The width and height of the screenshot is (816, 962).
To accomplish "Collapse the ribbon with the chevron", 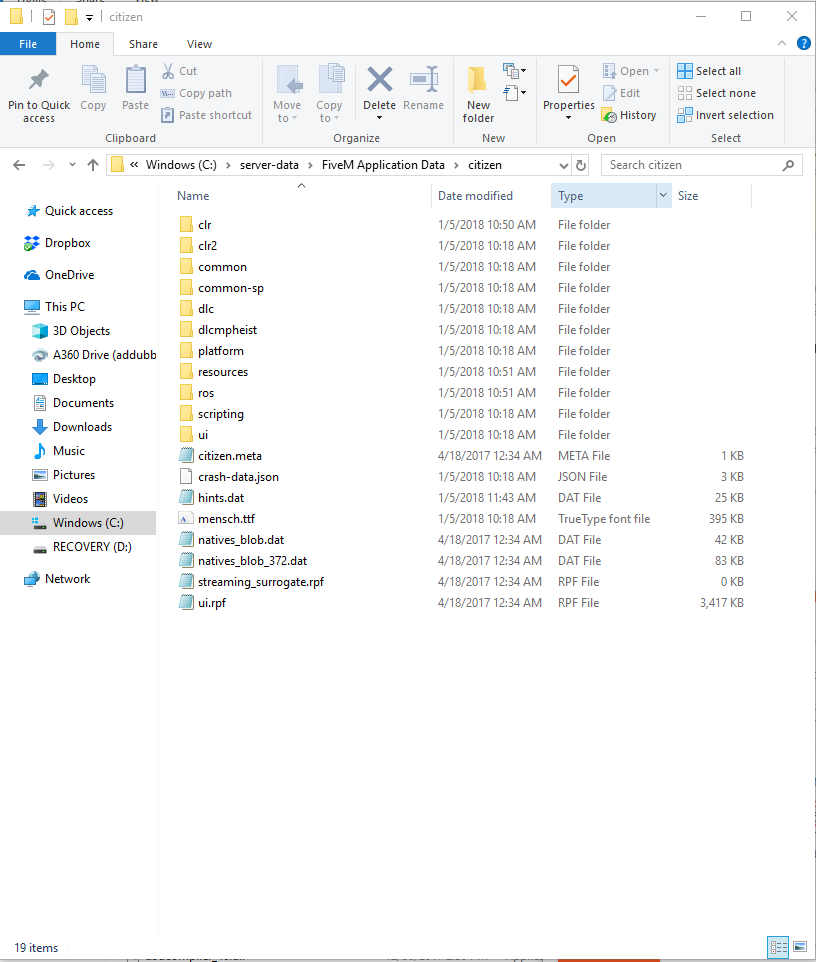I will 782,43.
